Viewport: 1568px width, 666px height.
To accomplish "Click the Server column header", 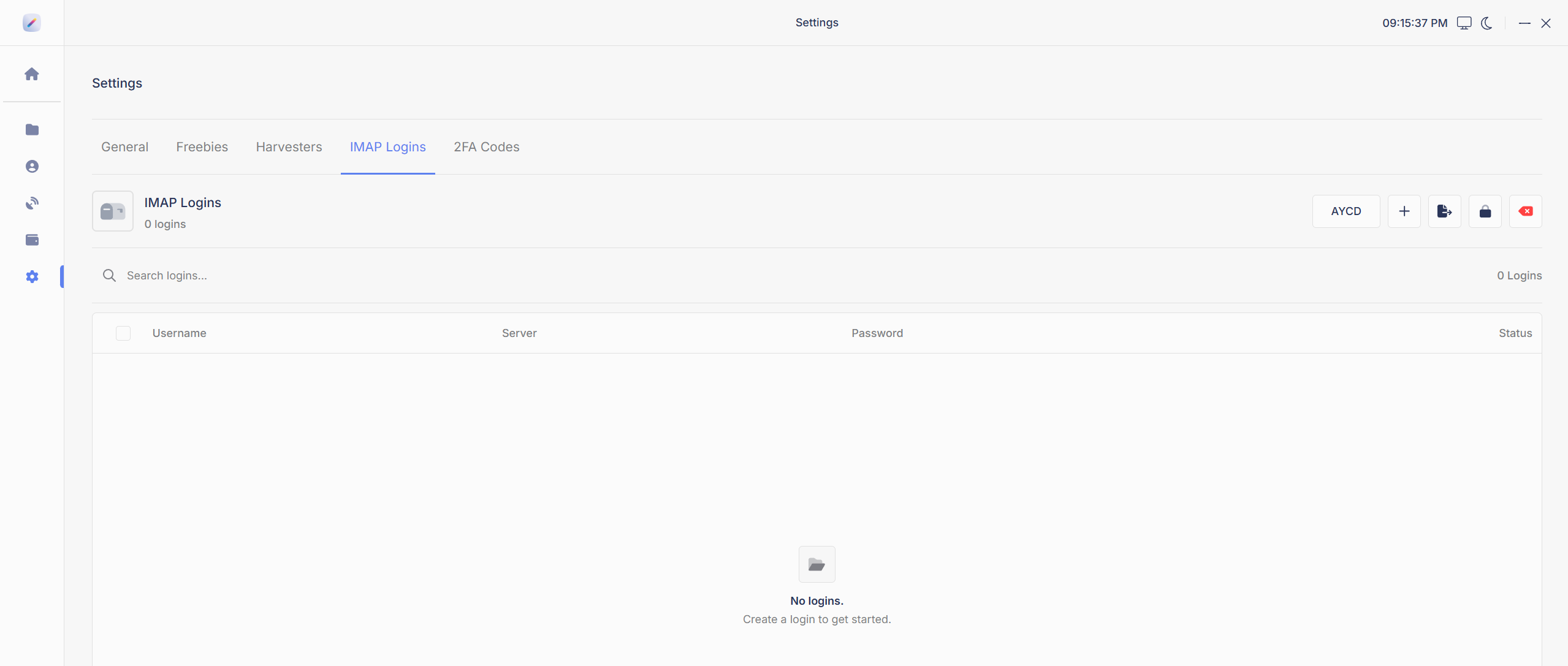I will [x=519, y=333].
